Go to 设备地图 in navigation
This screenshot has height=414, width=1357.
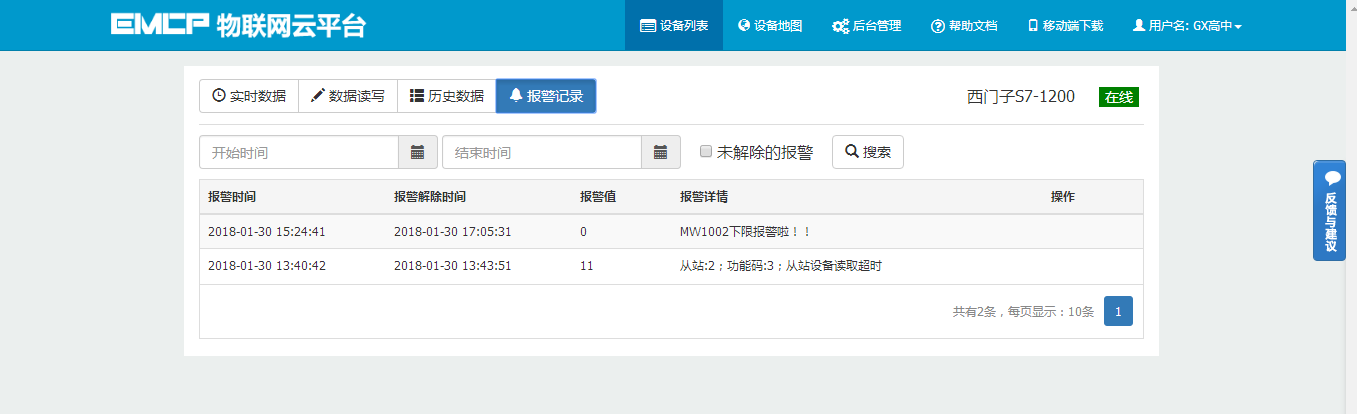click(770, 25)
